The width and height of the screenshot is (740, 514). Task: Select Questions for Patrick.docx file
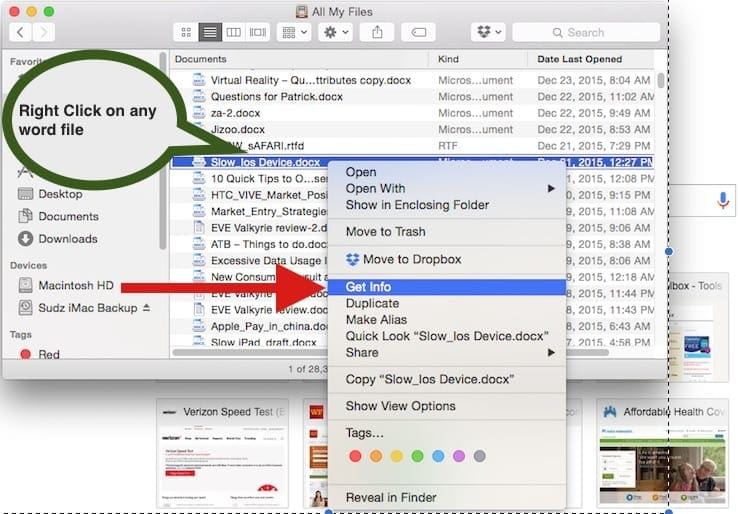[x=277, y=97]
